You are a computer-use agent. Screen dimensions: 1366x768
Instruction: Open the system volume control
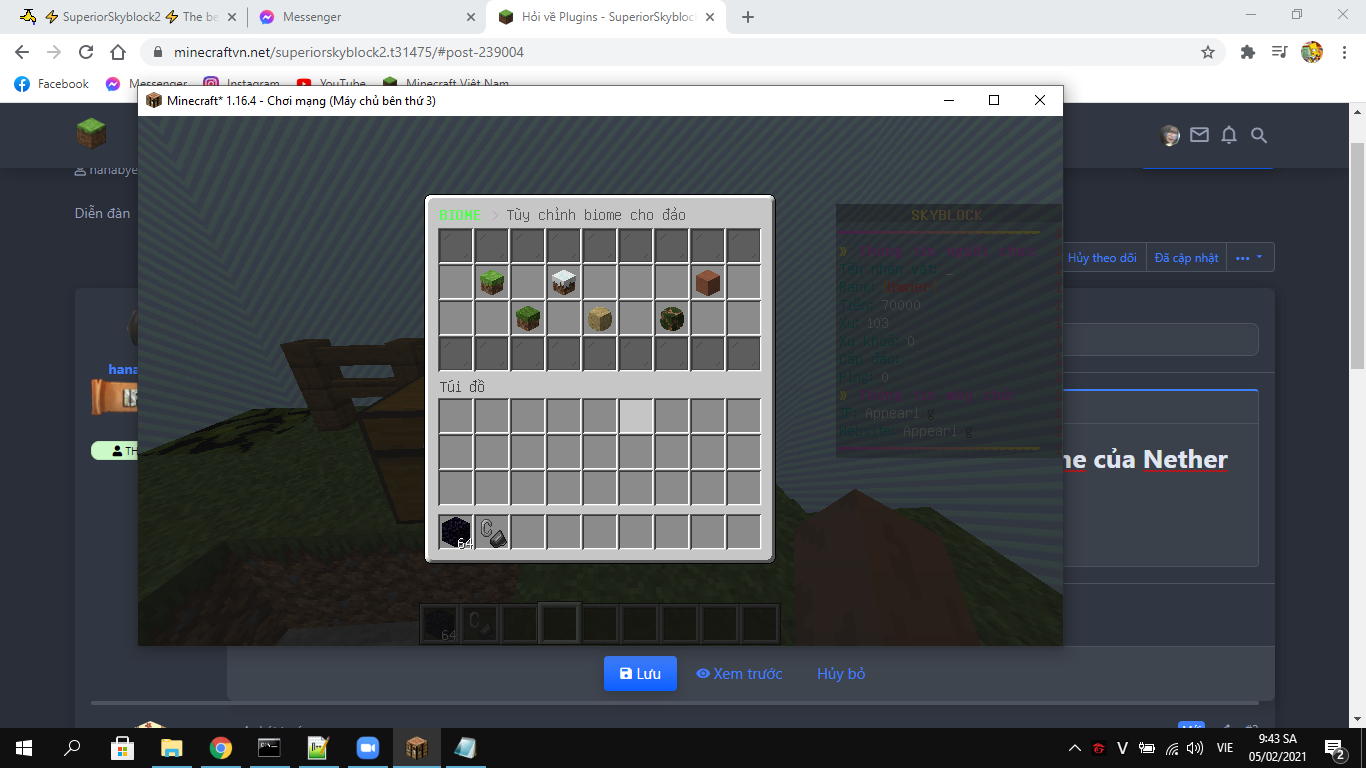point(1195,748)
